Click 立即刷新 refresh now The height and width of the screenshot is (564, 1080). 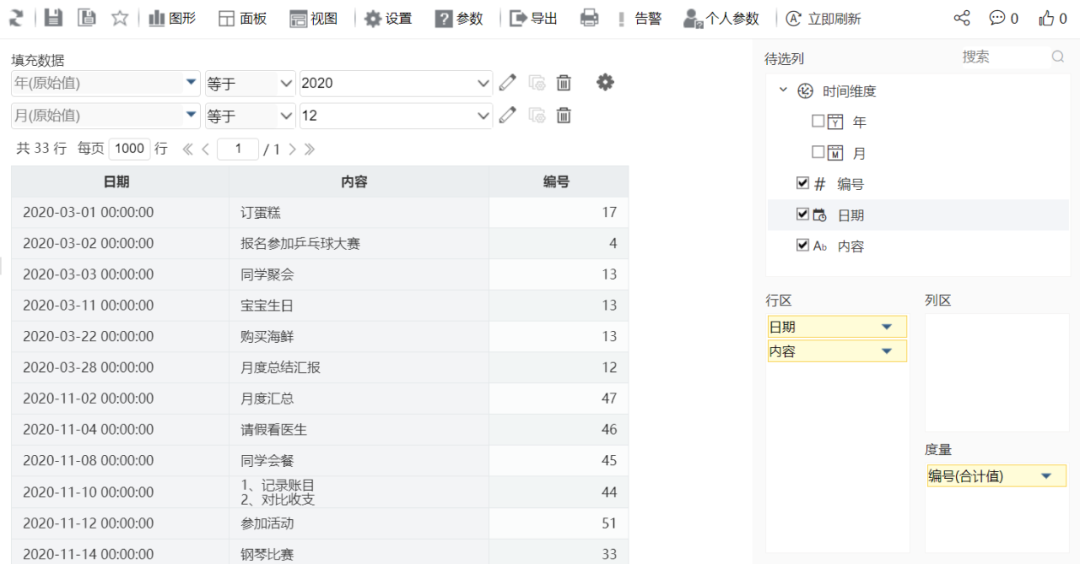tap(823, 19)
